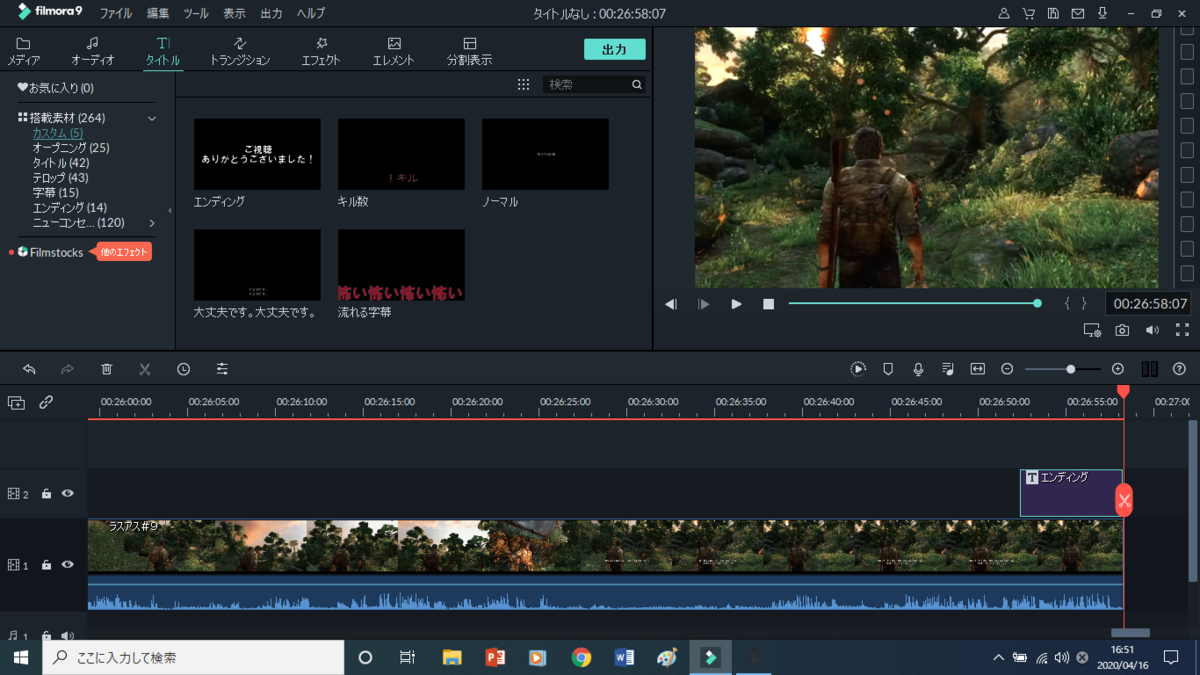Open the edit adjustments sliders icon
This screenshot has width=1200, height=675.
(222, 369)
